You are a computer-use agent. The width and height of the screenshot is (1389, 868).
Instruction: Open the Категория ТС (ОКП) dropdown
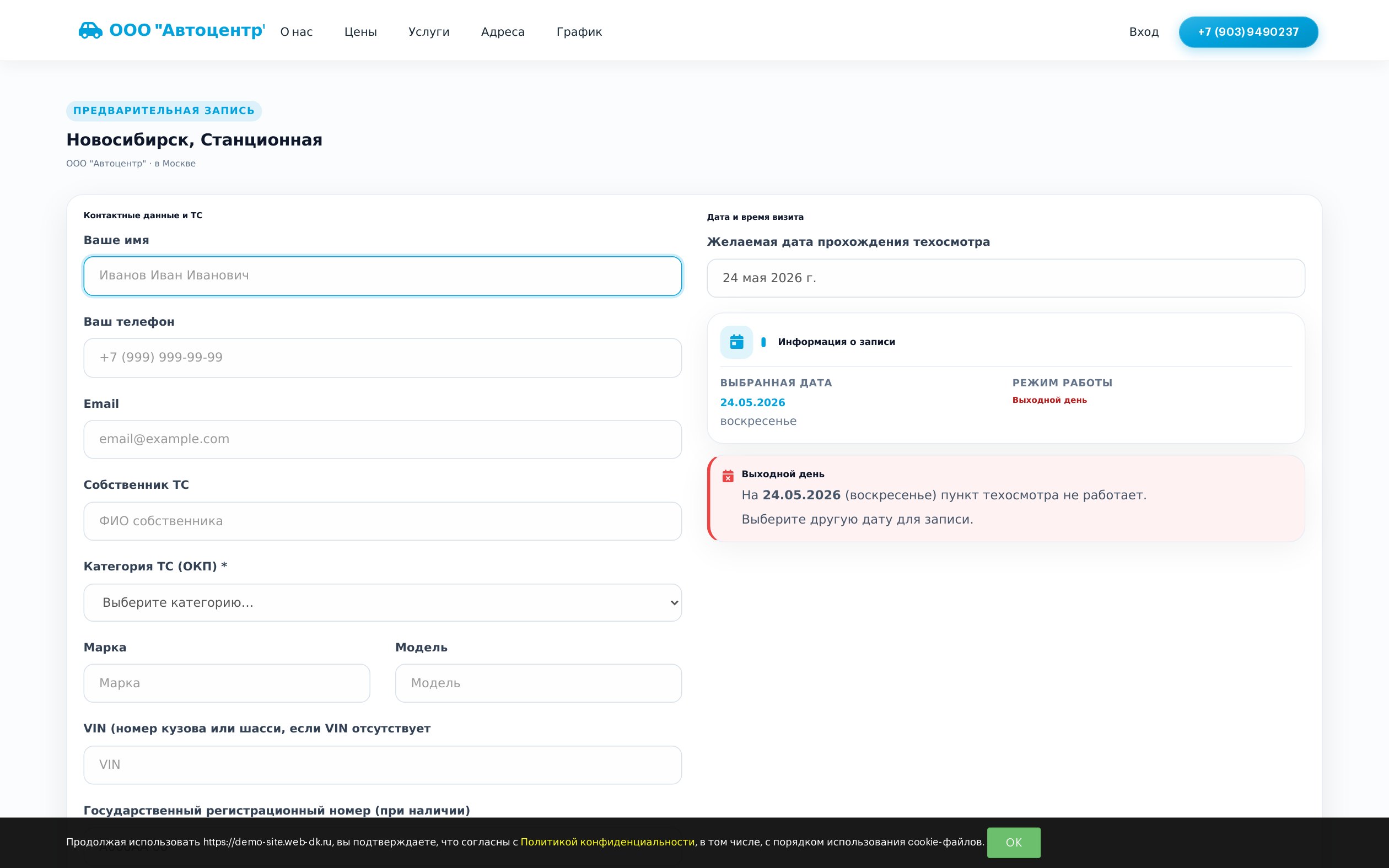[383, 603]
